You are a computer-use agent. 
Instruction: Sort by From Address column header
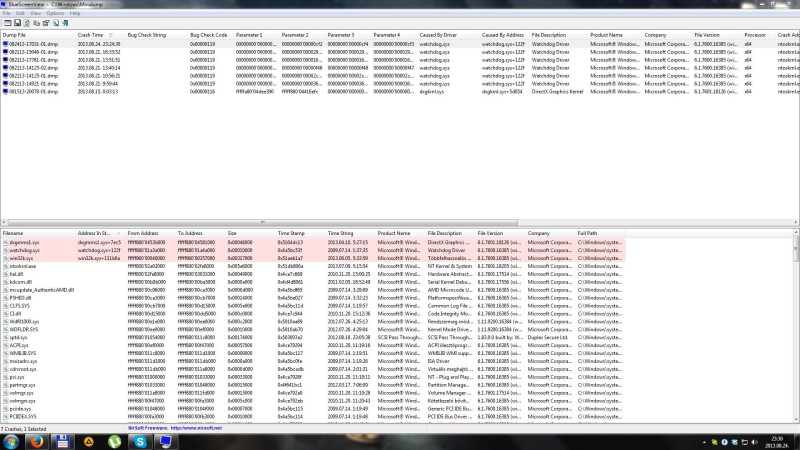point(150,233)
